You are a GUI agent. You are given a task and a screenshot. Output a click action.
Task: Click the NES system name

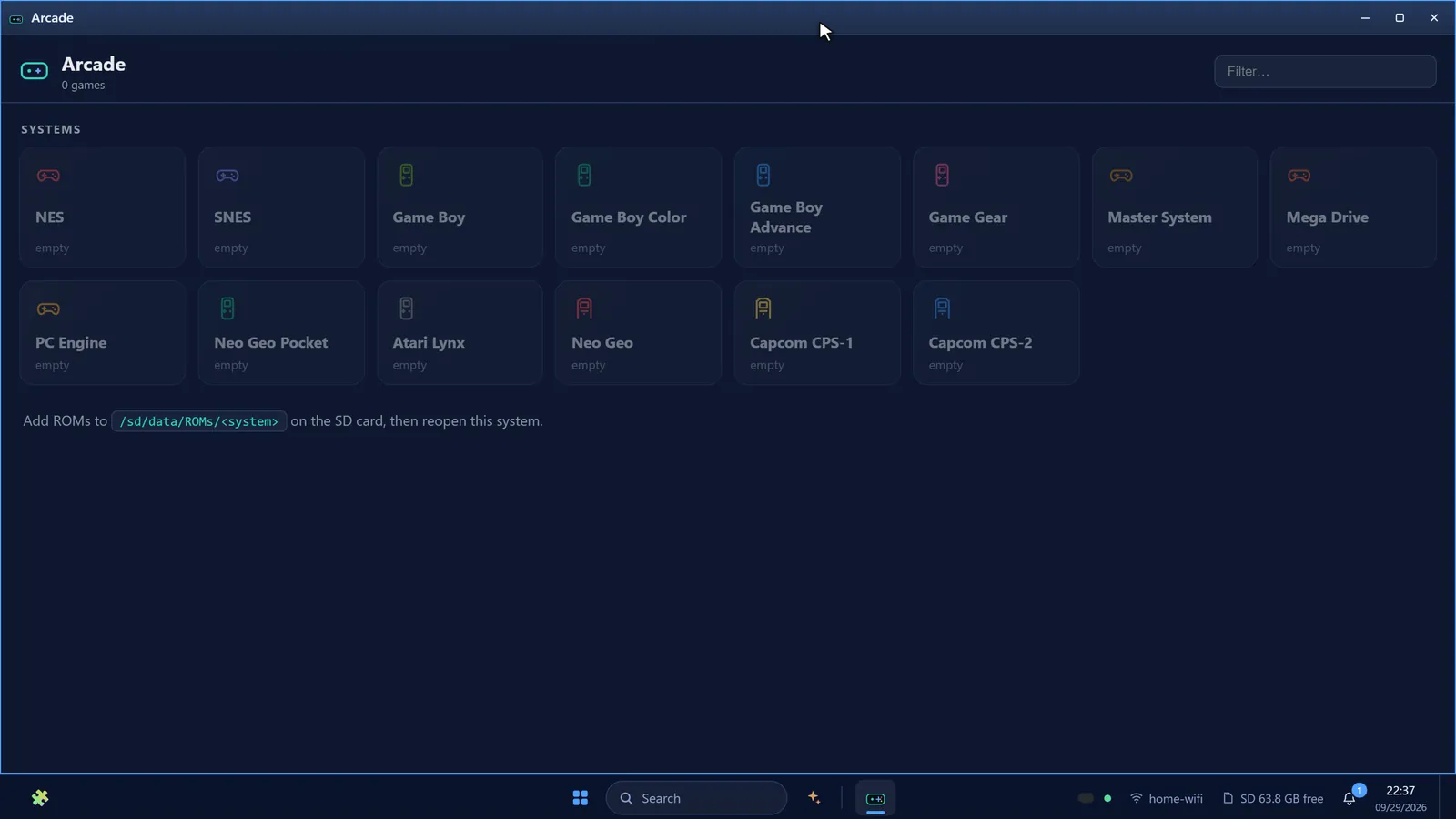50,217
